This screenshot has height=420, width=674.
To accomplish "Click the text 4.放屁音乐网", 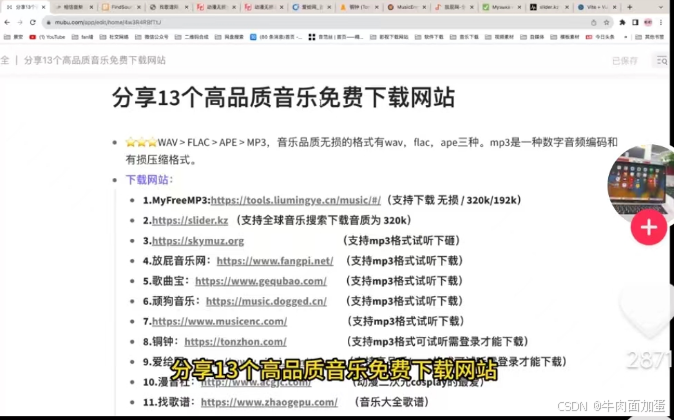I will (177, 261).
